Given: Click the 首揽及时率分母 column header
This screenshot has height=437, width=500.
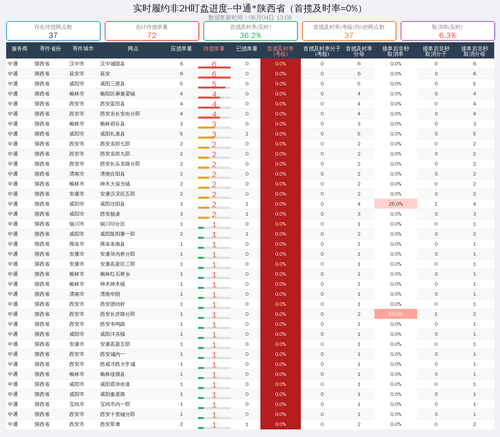Looking at the screenshot, I should pyautogui.click(x=359, y=51).
